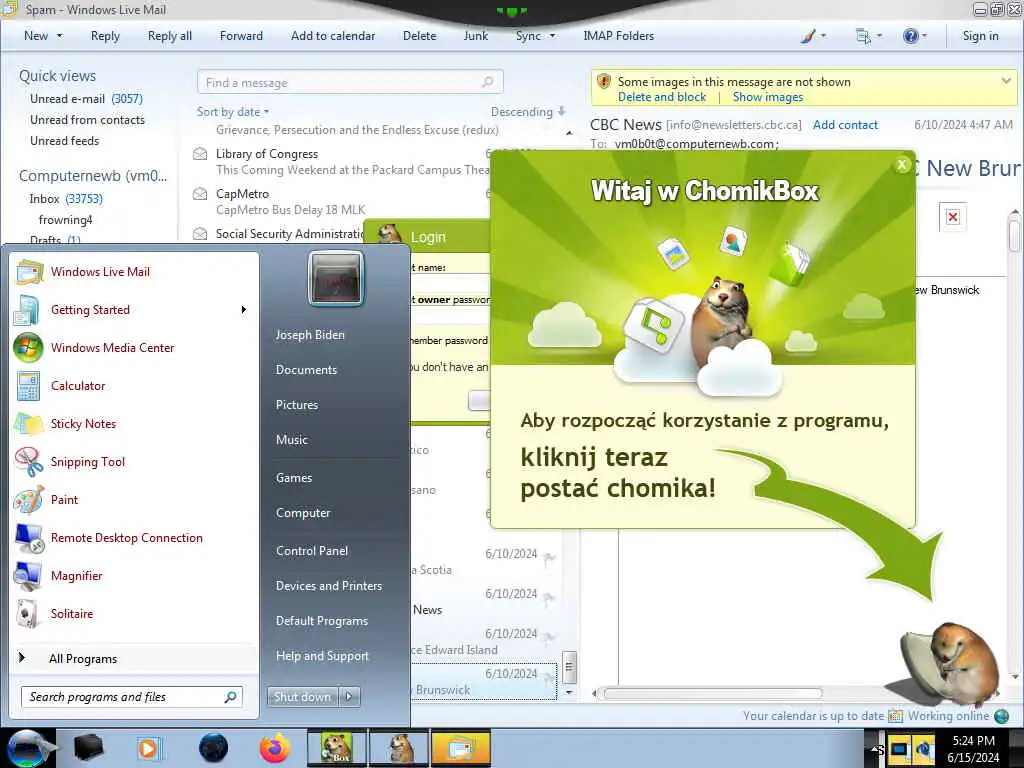The height and width of the screenshot is (768, 1024).
Task: Open the CapMetro Bus Delay message
Action: click(291, 202)
